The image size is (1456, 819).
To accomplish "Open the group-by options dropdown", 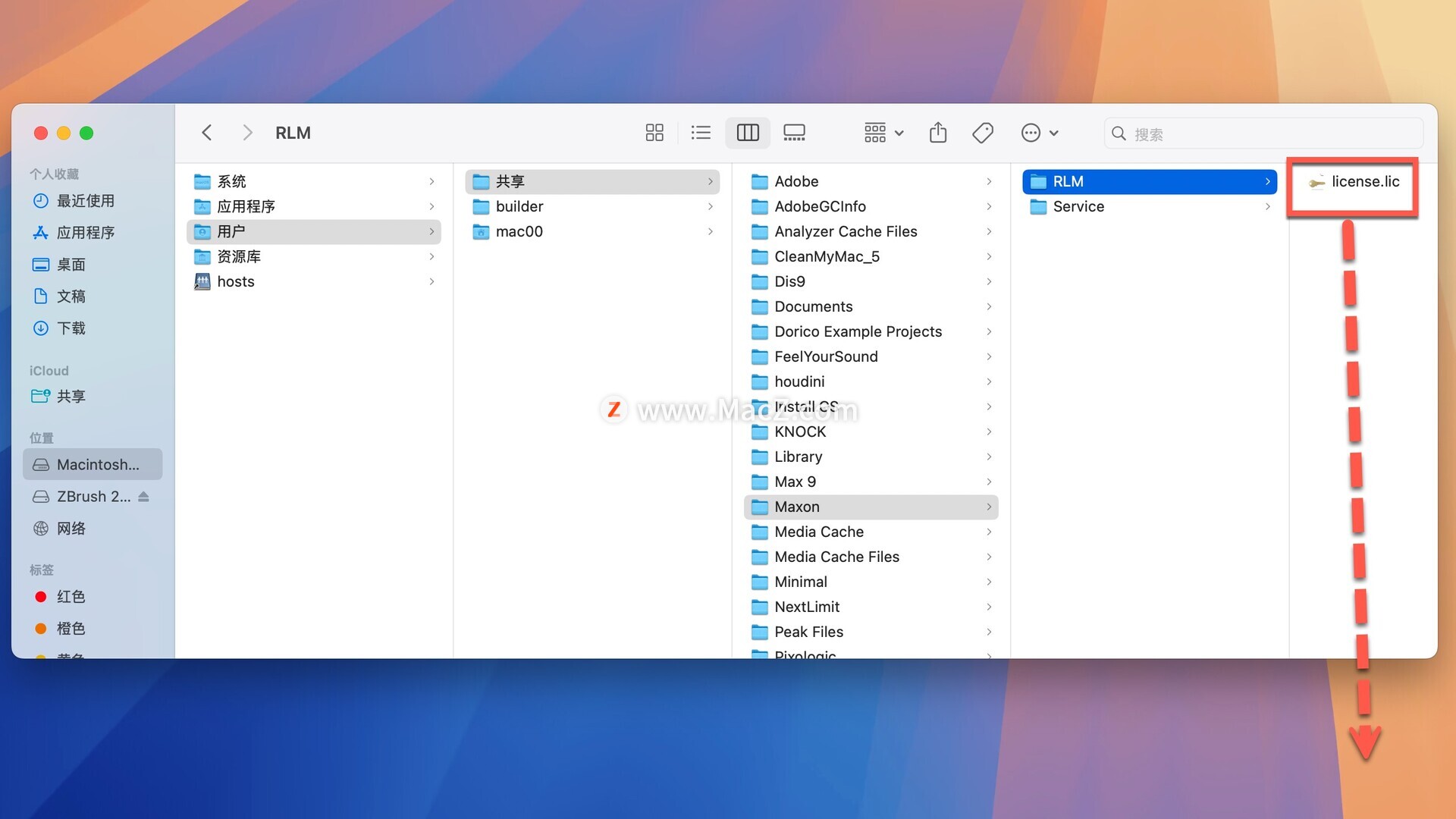I will pos(883,133).
